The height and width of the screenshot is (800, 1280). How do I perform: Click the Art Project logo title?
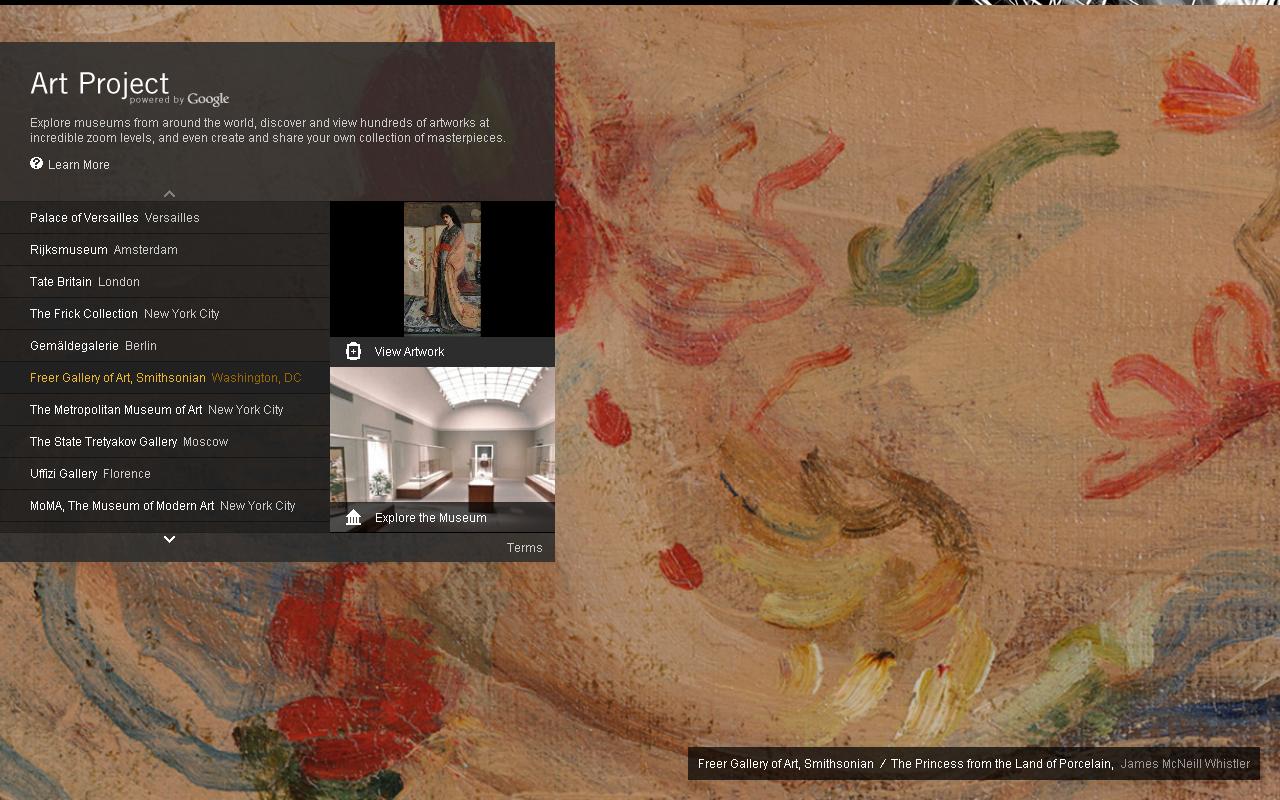[100, 83]
